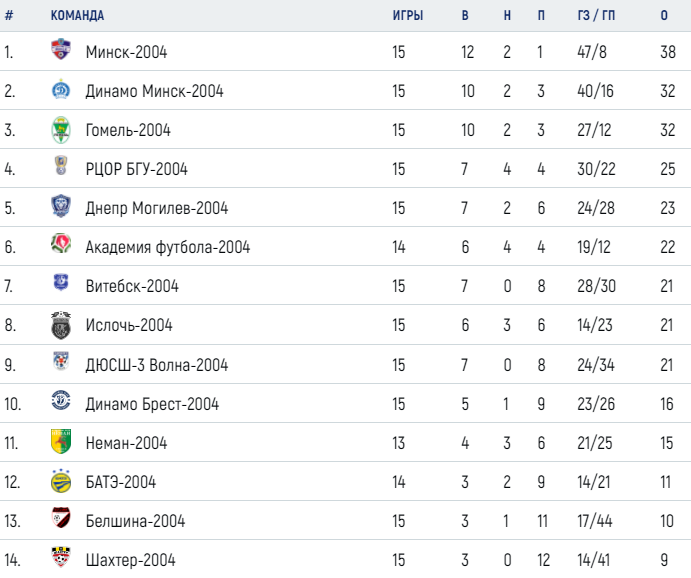The width and height of the screenshot is (691, 578).
Task: Open the Ислочь-2004 black crest icon
Action: (61, 325)
